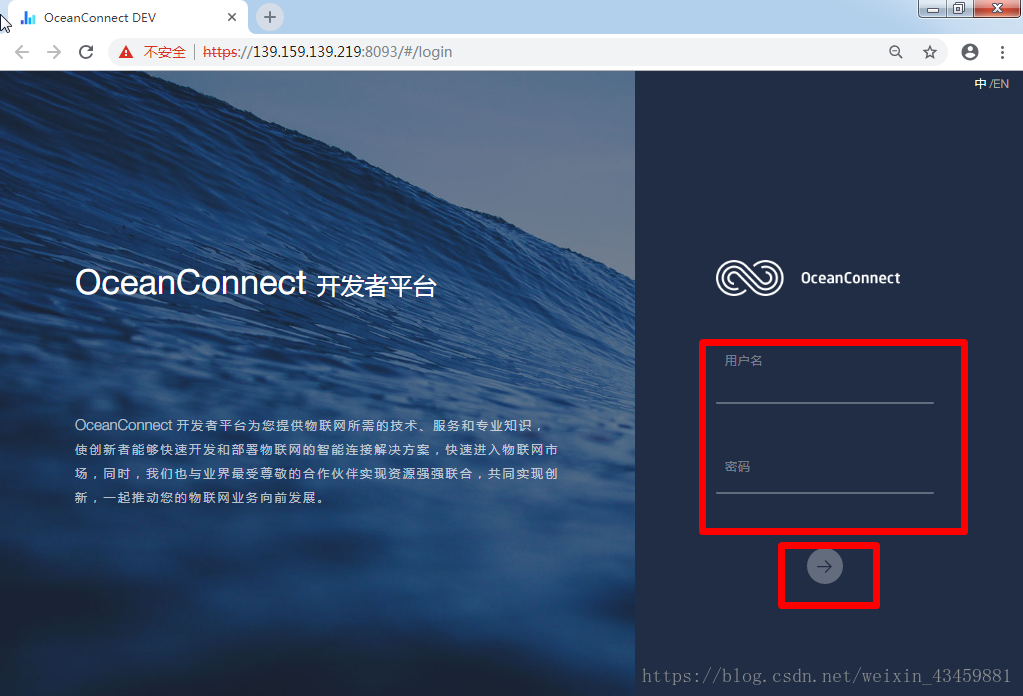
Task: Open a new tab with the plus button
Action: (269, 18)
